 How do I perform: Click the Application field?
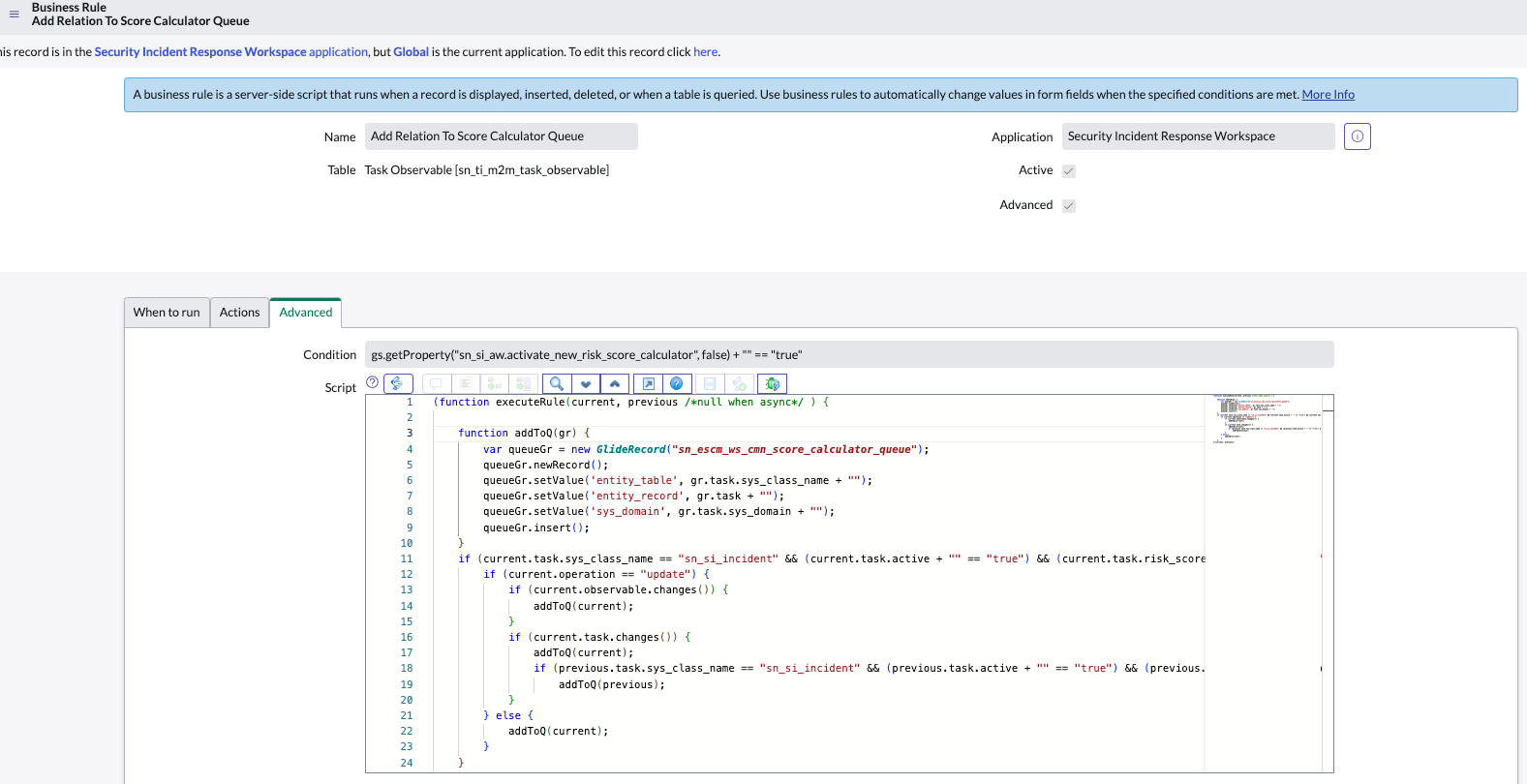tap(1199, 136)
